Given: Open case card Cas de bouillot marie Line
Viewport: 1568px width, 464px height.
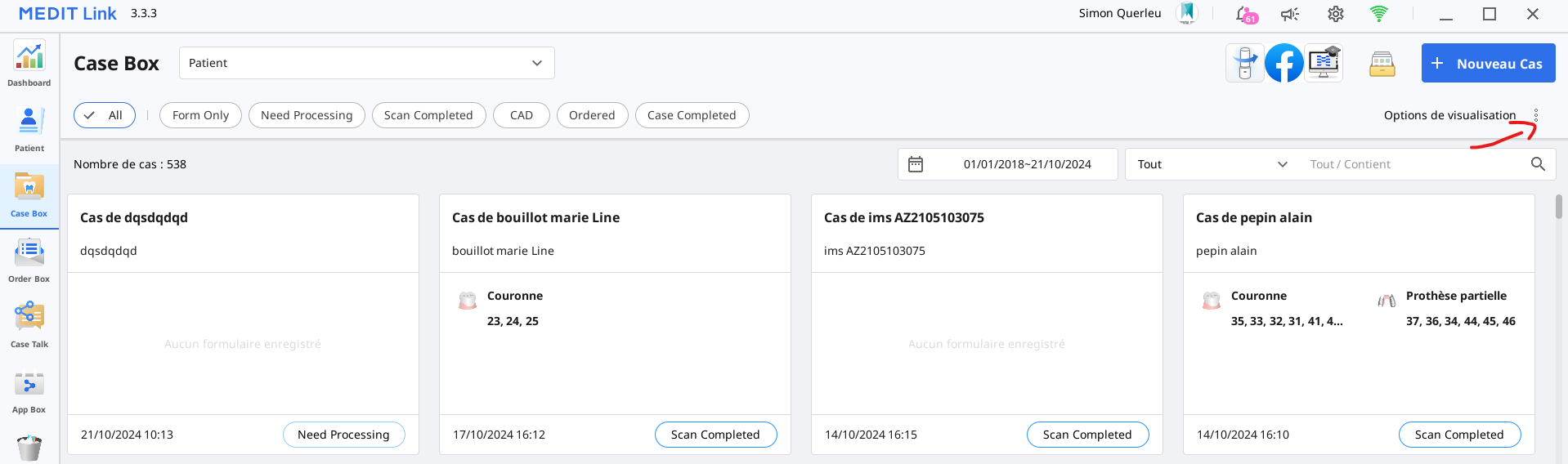Looking at the screenshot, I should click(x=615, y=324).
